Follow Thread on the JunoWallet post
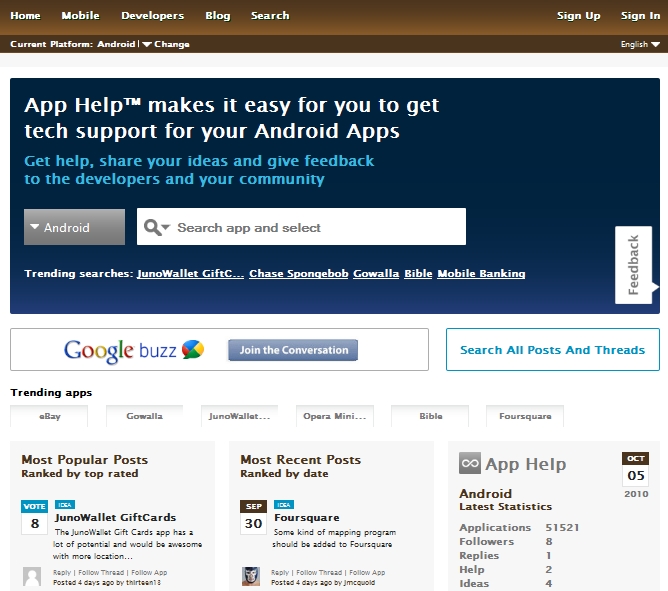This screenshot has height=591, width=668. coord(101,573)
